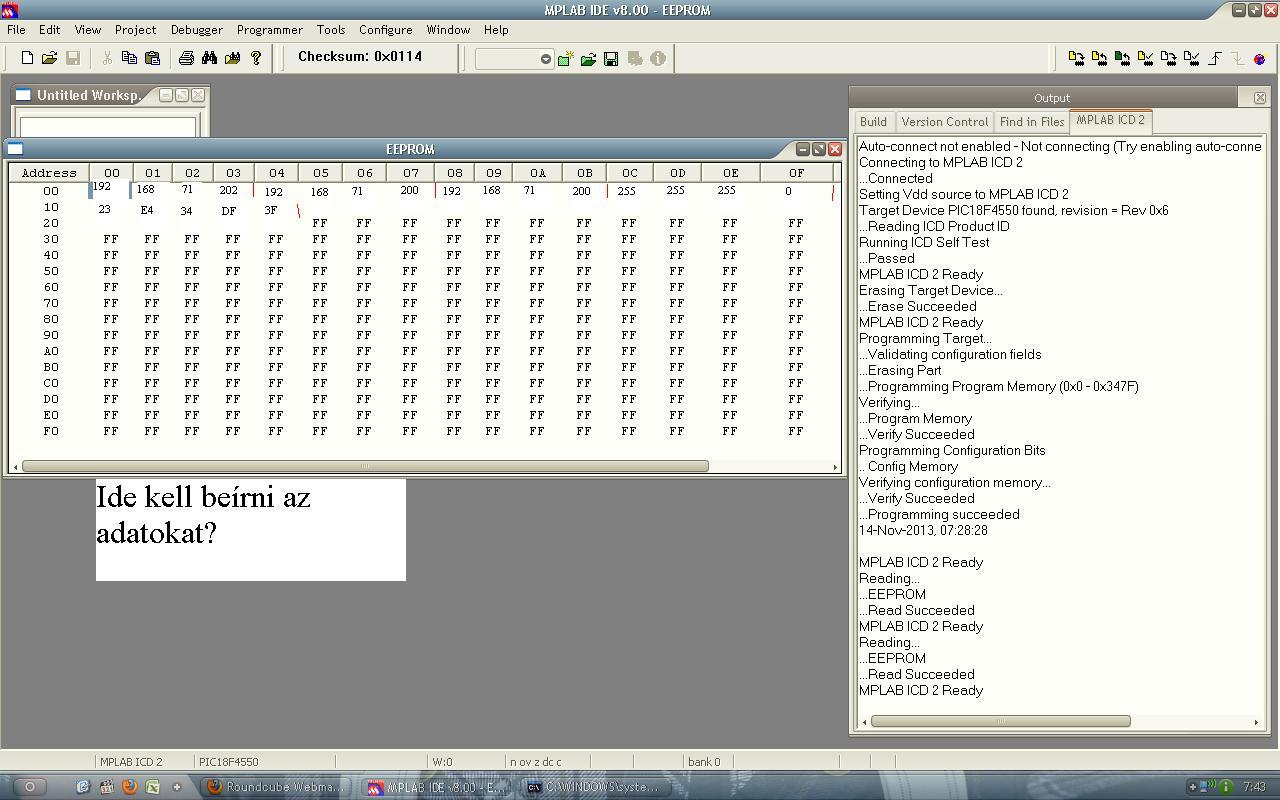The image size is (1280, 800).
Task: Click the 'Target Device PIC18F4550 found' output line
Action: pos(1013,210)
